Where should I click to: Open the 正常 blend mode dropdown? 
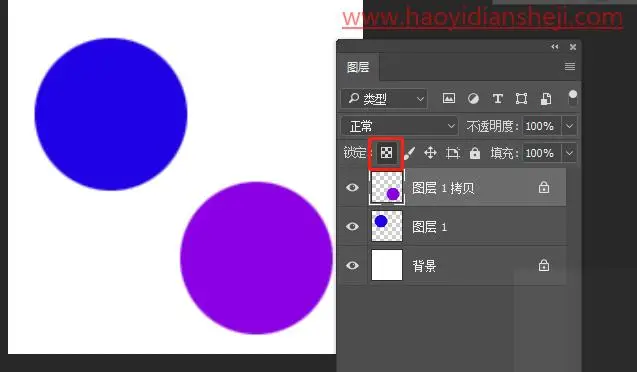pyautogui.click(x=399, y=126)
